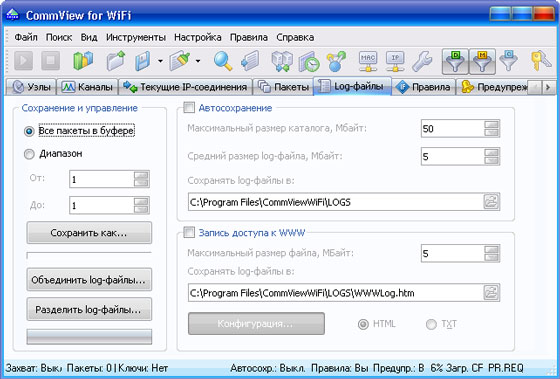Open the save icon dropdown arrow
Viewport: 560px width, 379px height.
(x=160, y=61)
